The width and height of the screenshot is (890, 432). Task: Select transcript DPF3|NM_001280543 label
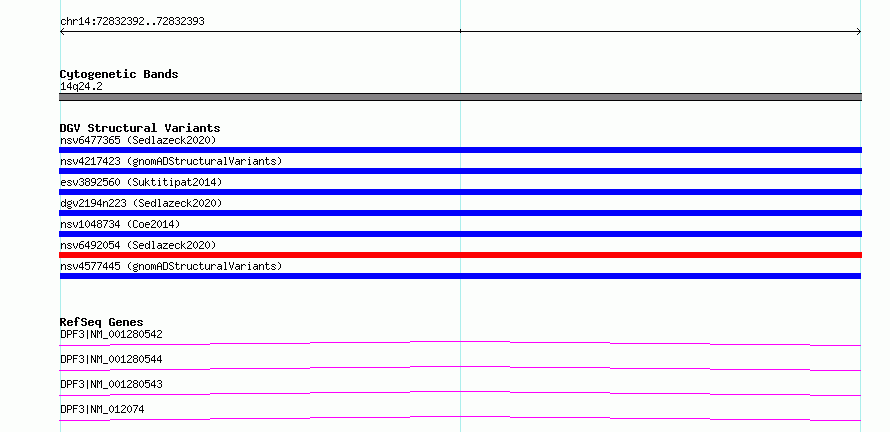pyautogui.click(x=111, y=384)
